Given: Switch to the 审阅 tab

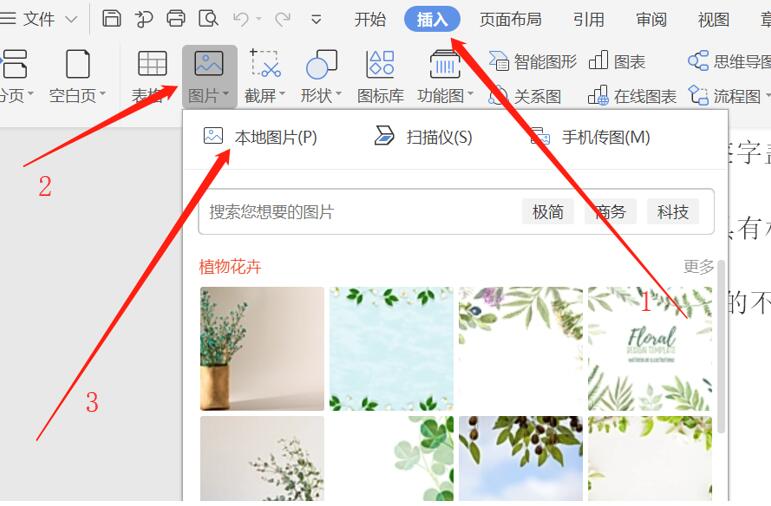Looking at the screenshot, I should [651, 20].
